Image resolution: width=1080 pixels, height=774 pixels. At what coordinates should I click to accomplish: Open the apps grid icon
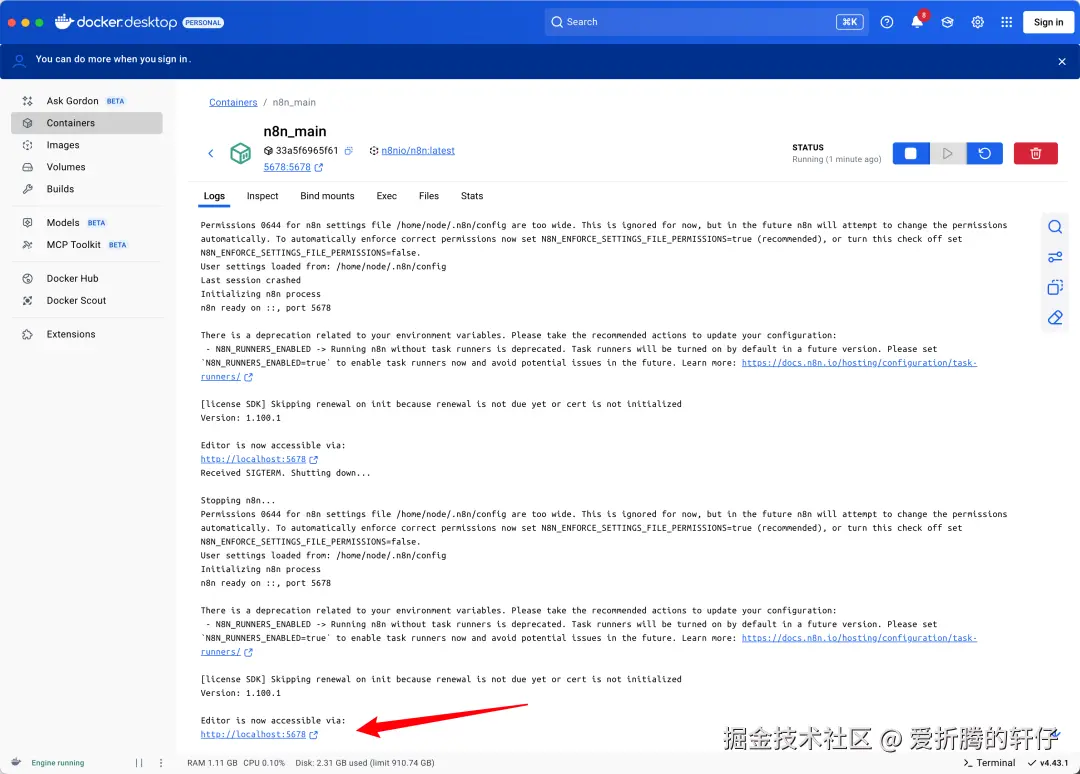[x=1006, y=22]
